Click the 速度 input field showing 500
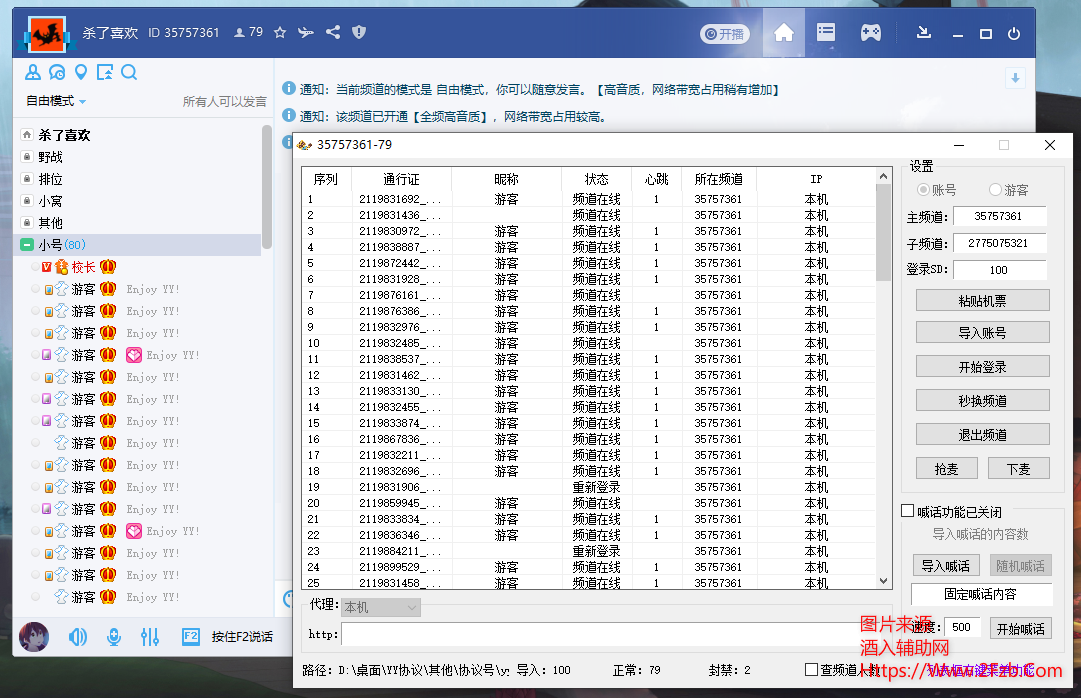The height and width of the screenshot is (698, 1081). coord(961,626)
